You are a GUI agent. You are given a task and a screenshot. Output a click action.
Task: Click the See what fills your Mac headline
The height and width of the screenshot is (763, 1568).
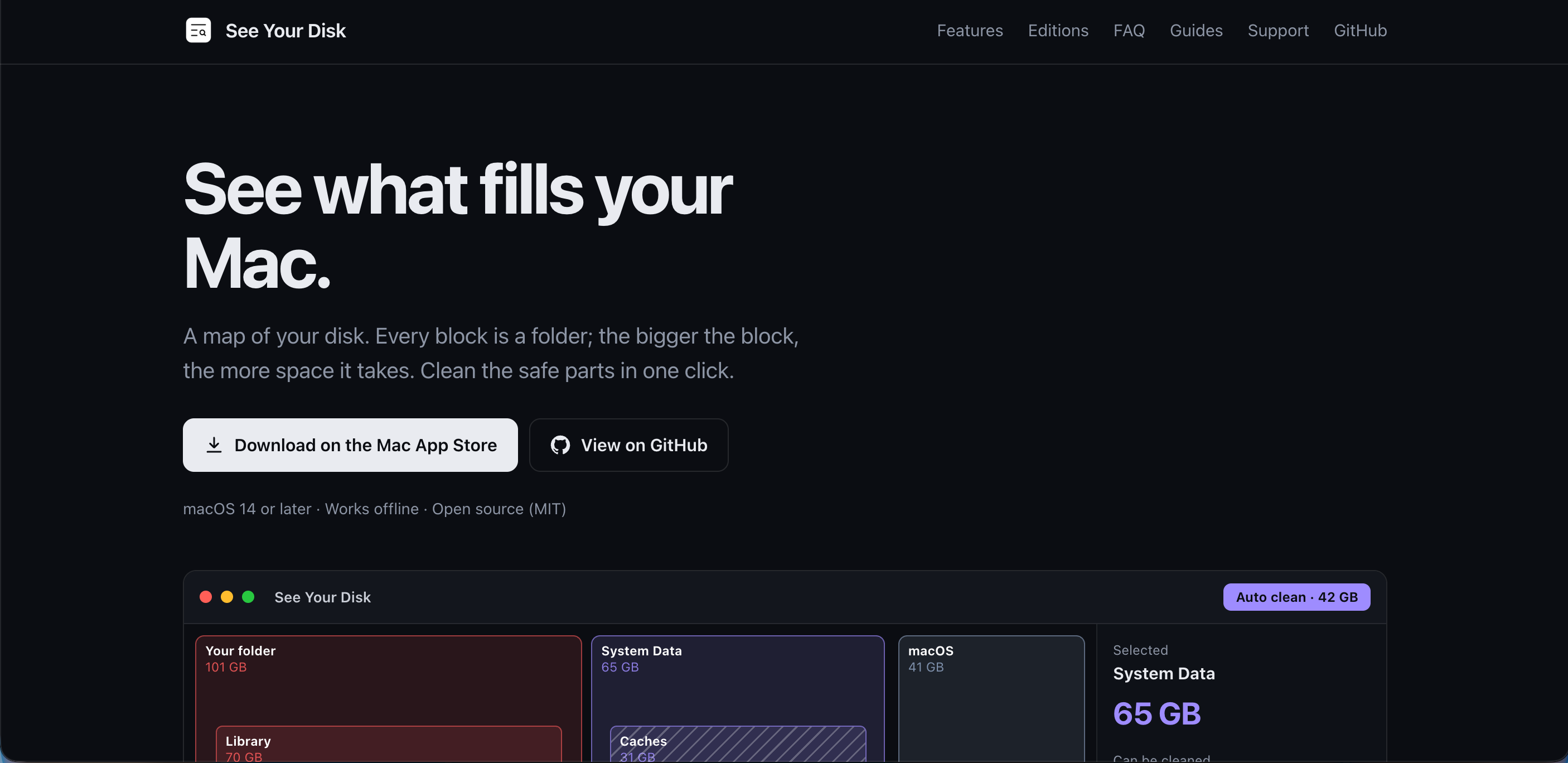458,226
